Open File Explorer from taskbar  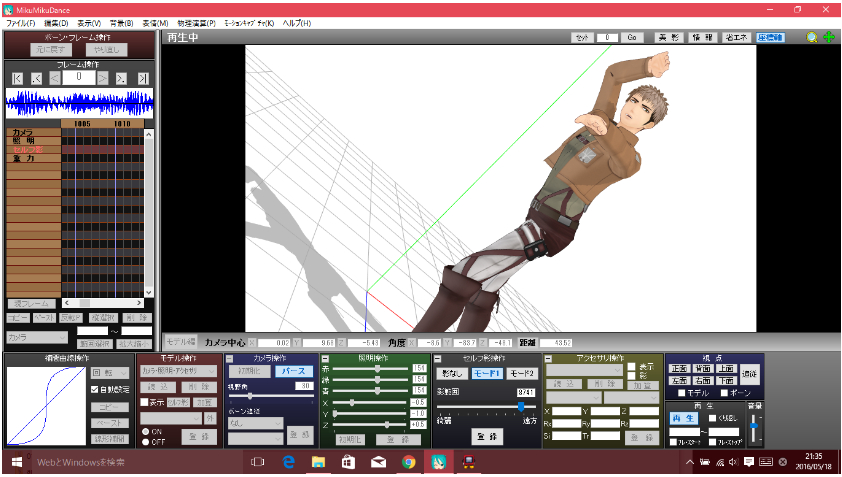318,462
